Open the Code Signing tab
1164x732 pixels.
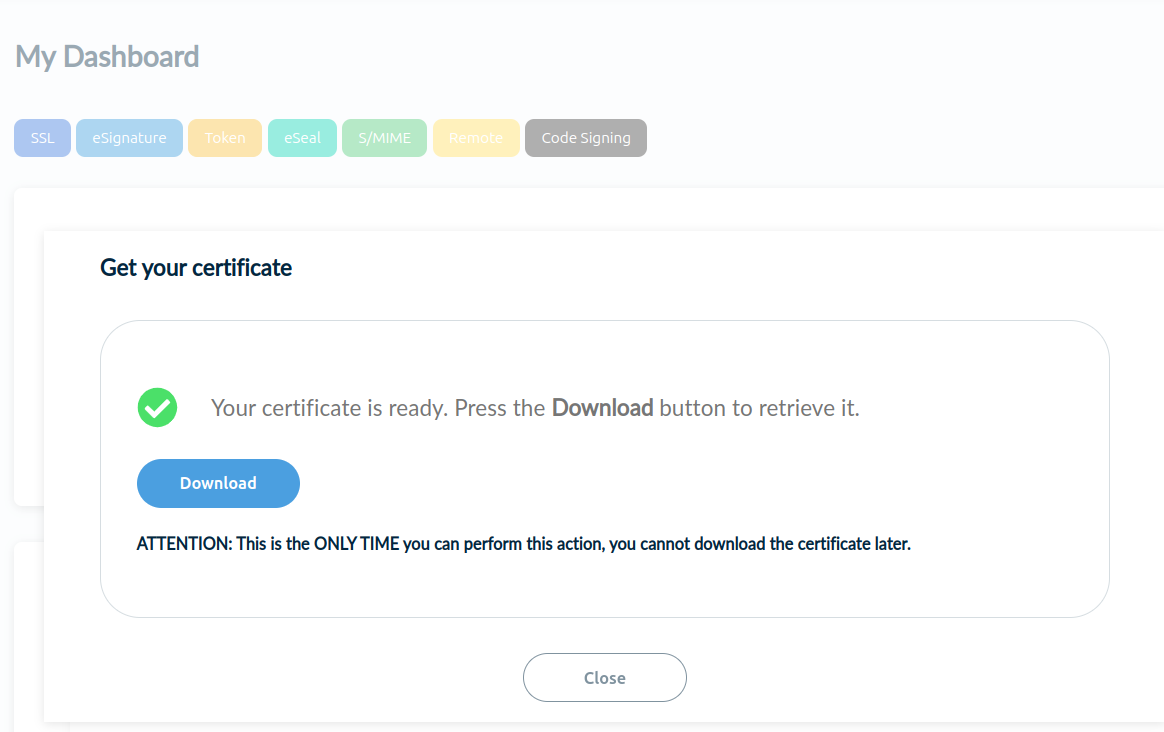585,138
